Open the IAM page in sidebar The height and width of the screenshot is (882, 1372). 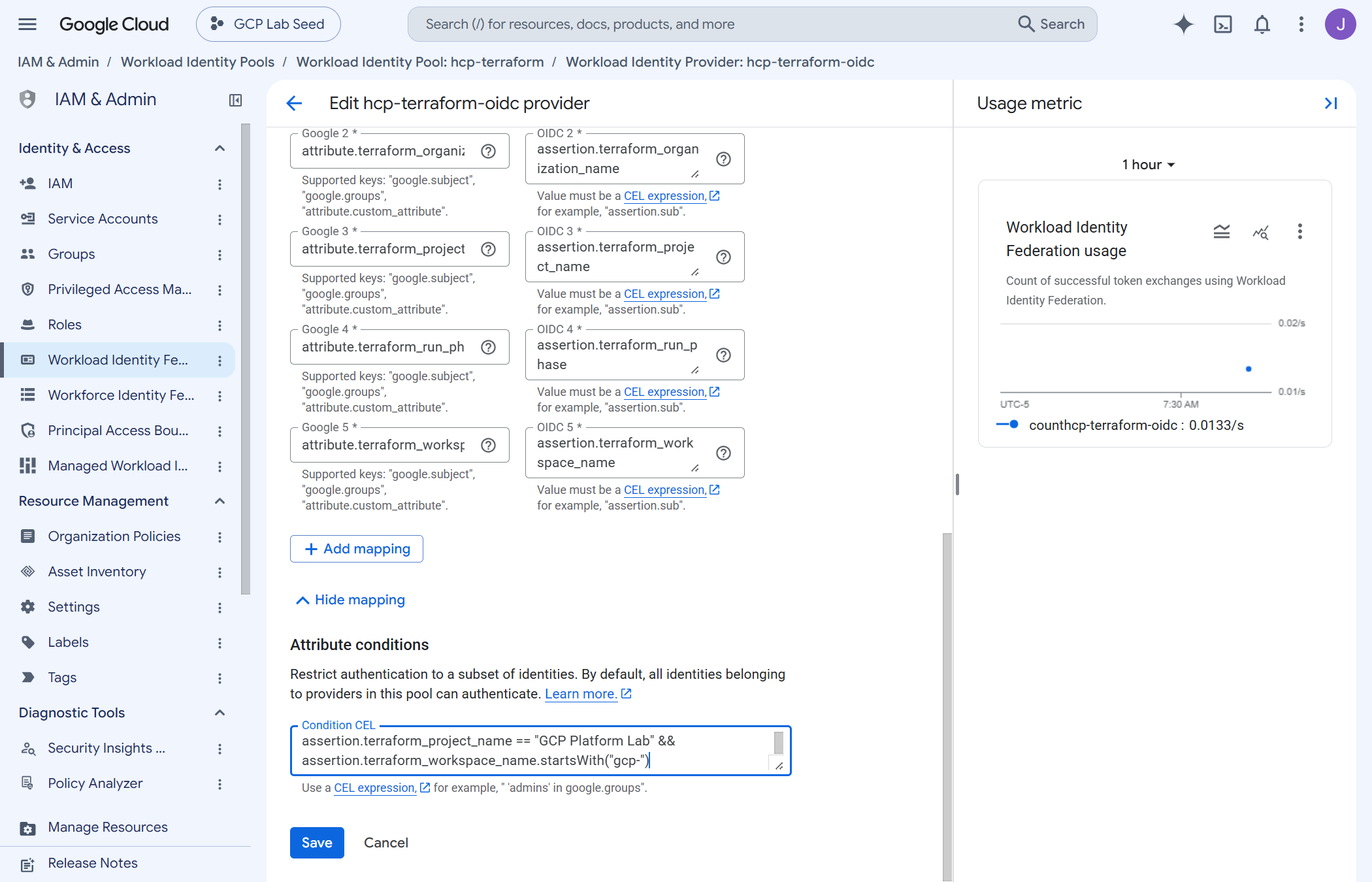click(x=60, y=184)
